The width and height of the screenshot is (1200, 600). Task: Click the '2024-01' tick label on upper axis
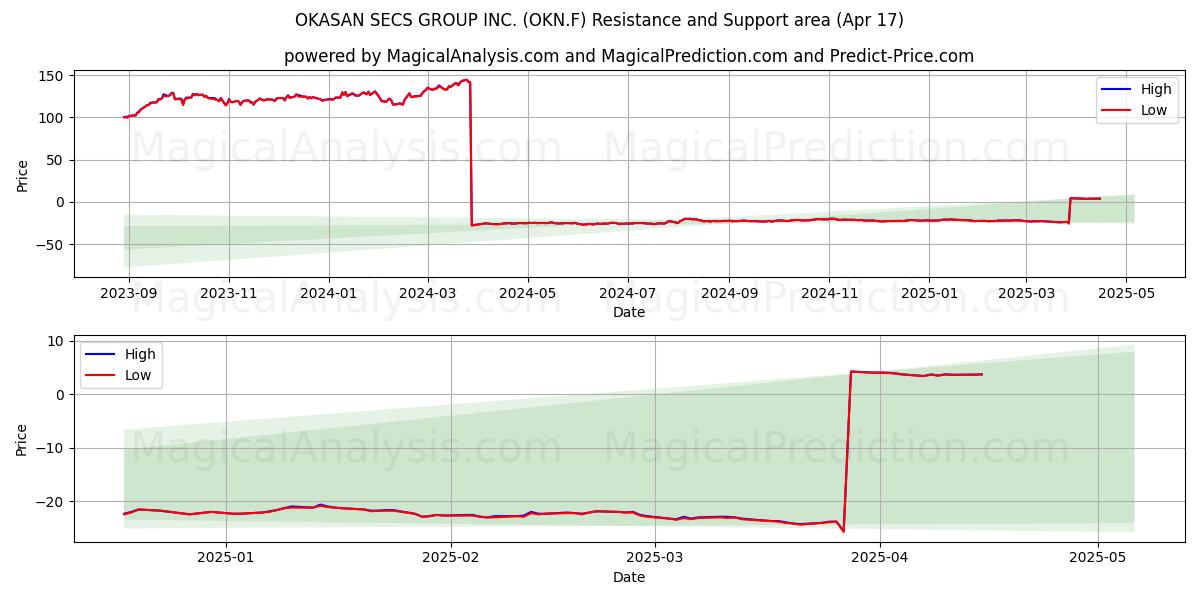click(329, 294)
